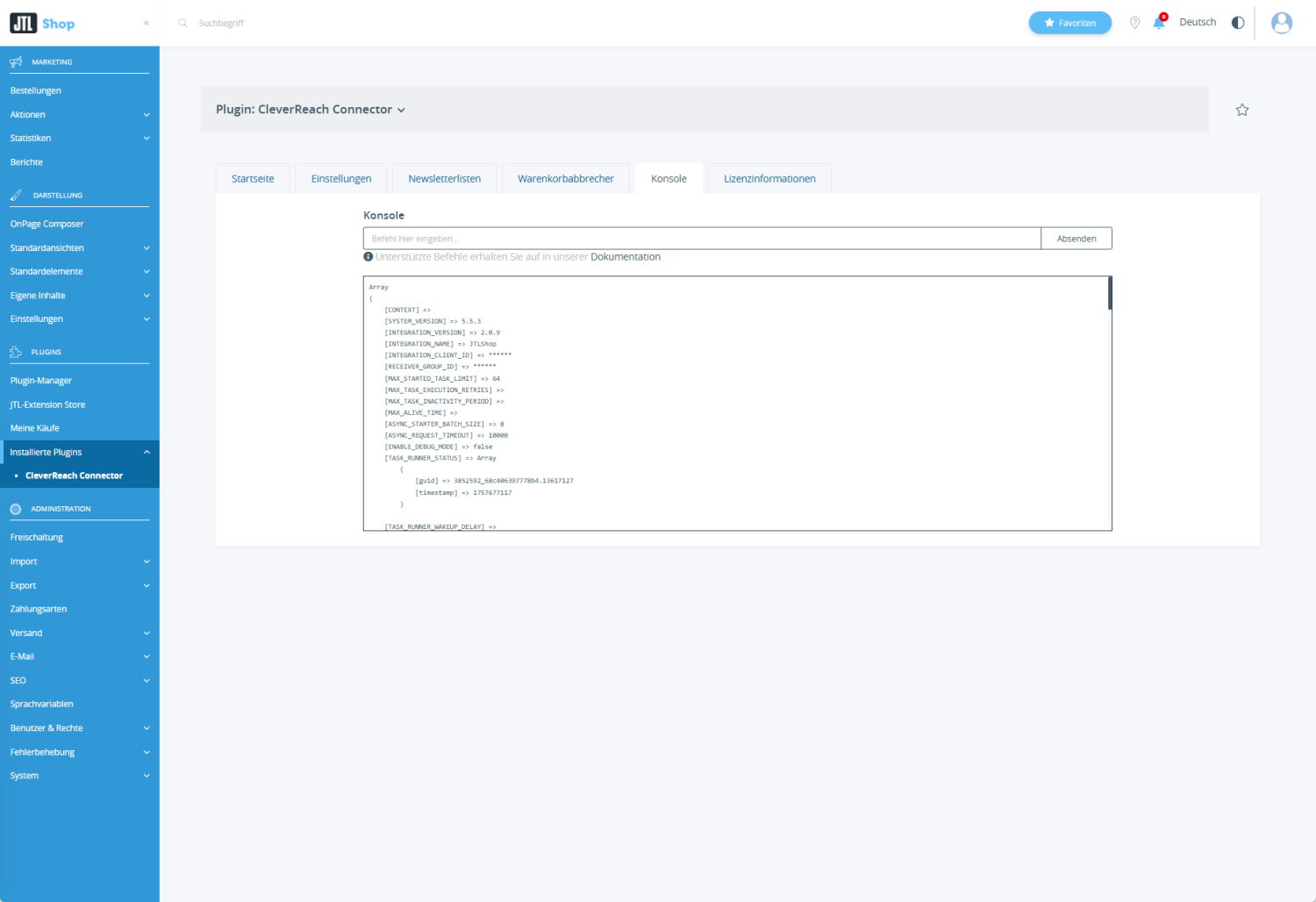The width and height of the screenshot is (1316, 902).
Task: Click the blue Favoriten button
Action: 1069,23
